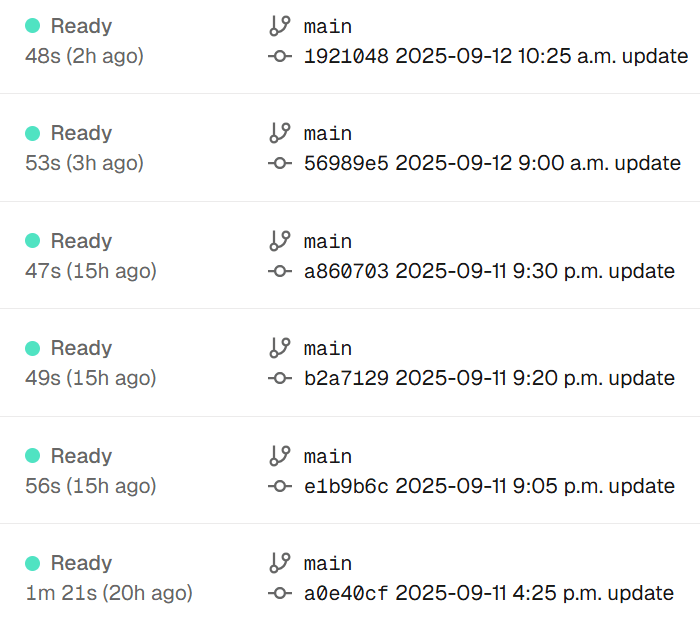Click the Ready status of the 53s deployment
This screenshot has width=700, height=626.
[x=81, y=133]
